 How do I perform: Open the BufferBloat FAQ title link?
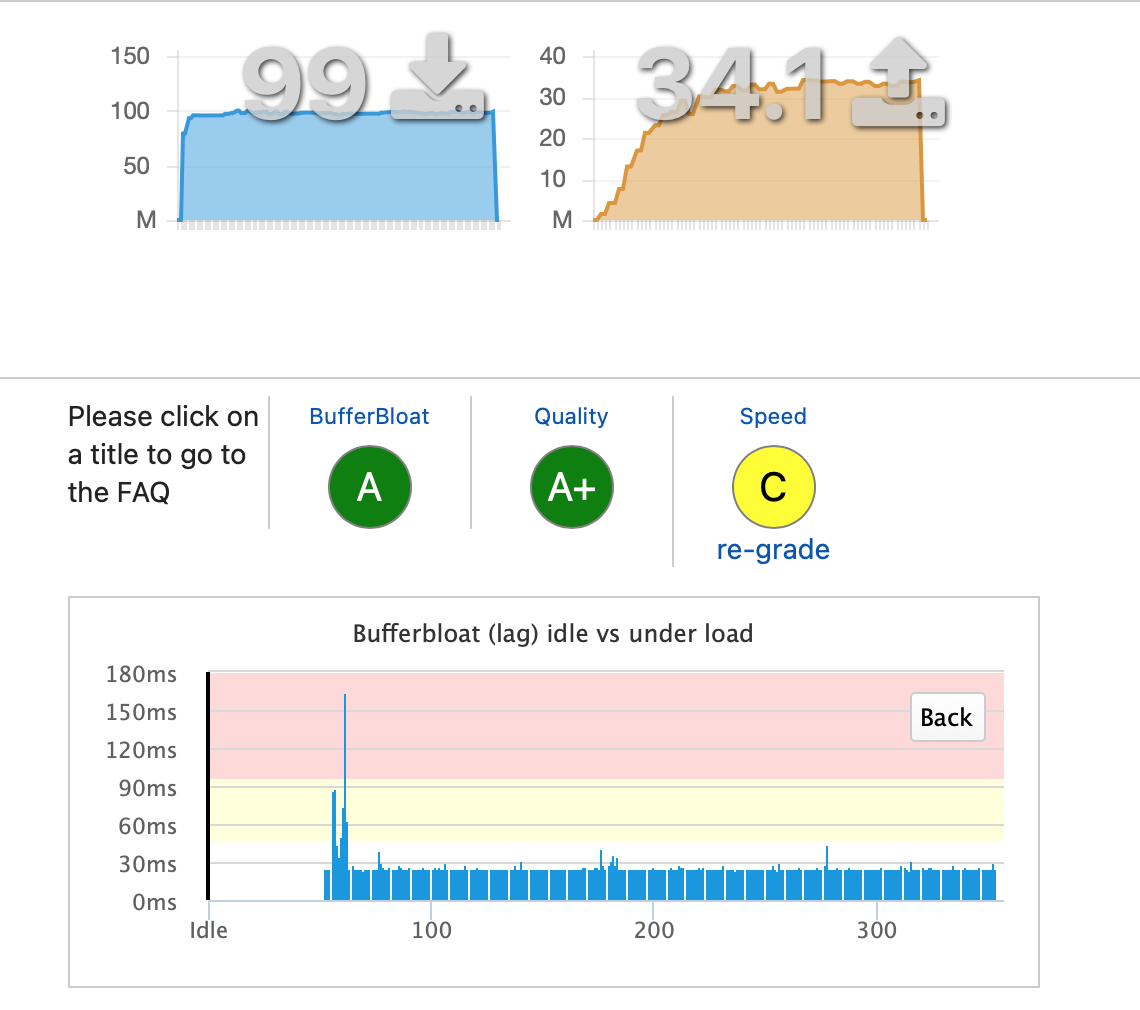[x=369, y=416]
